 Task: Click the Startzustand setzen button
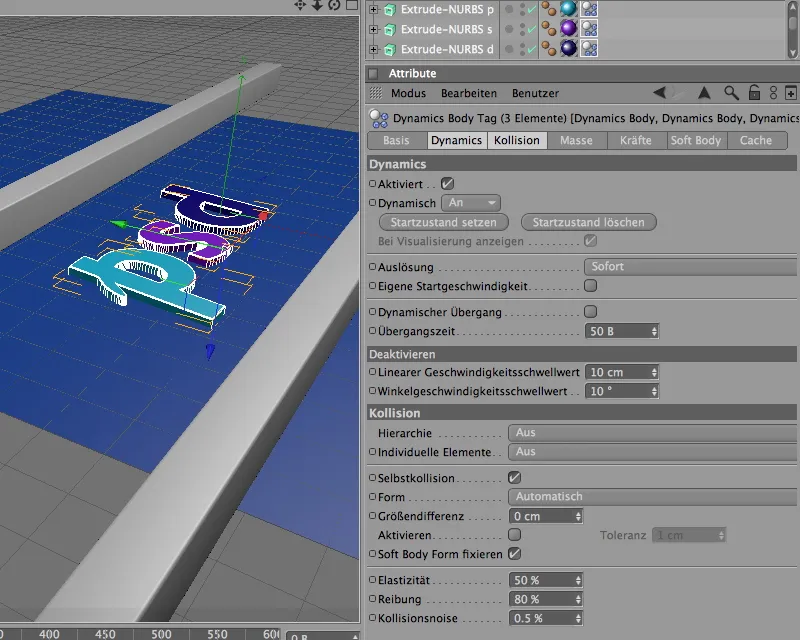444,222
